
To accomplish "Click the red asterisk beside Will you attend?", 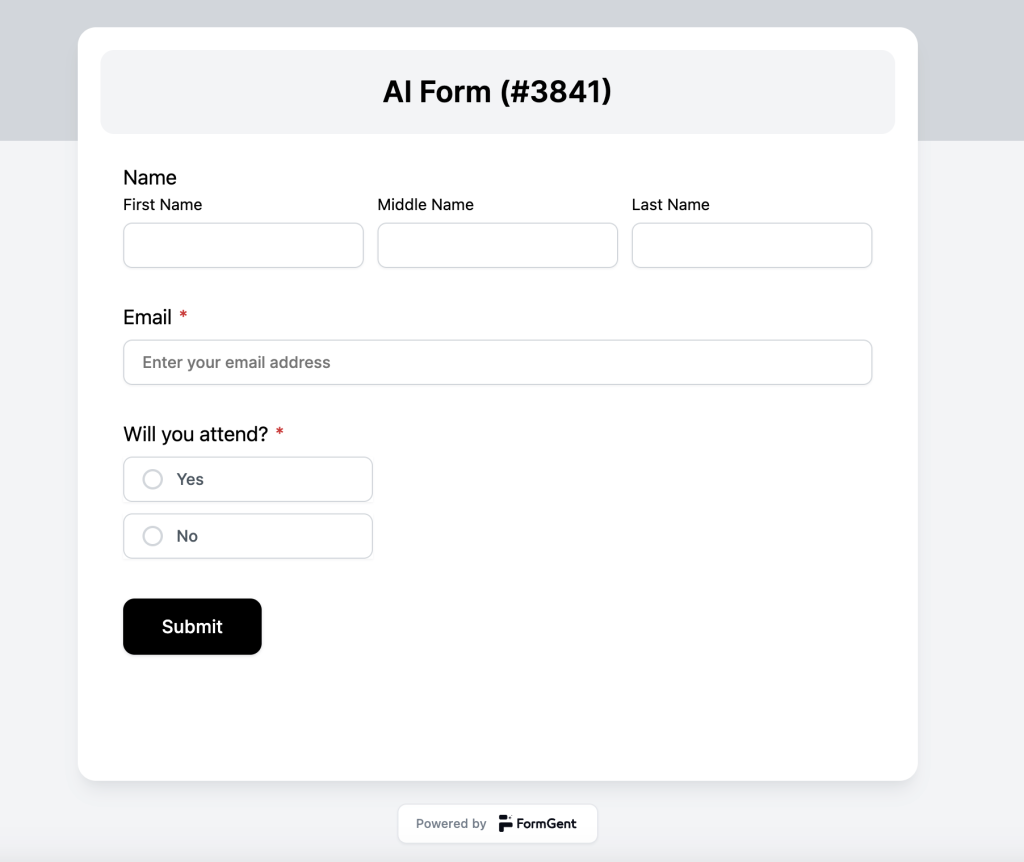I will (280, 432).
